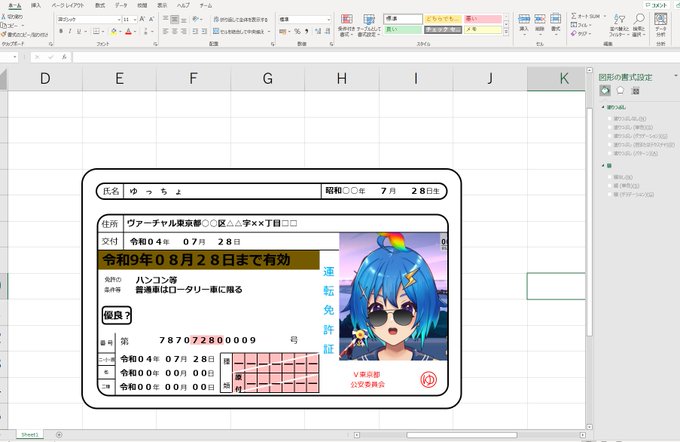680x442 pixels.
Task: Open the font name dropdown
Action: click(x=119, y=20)
